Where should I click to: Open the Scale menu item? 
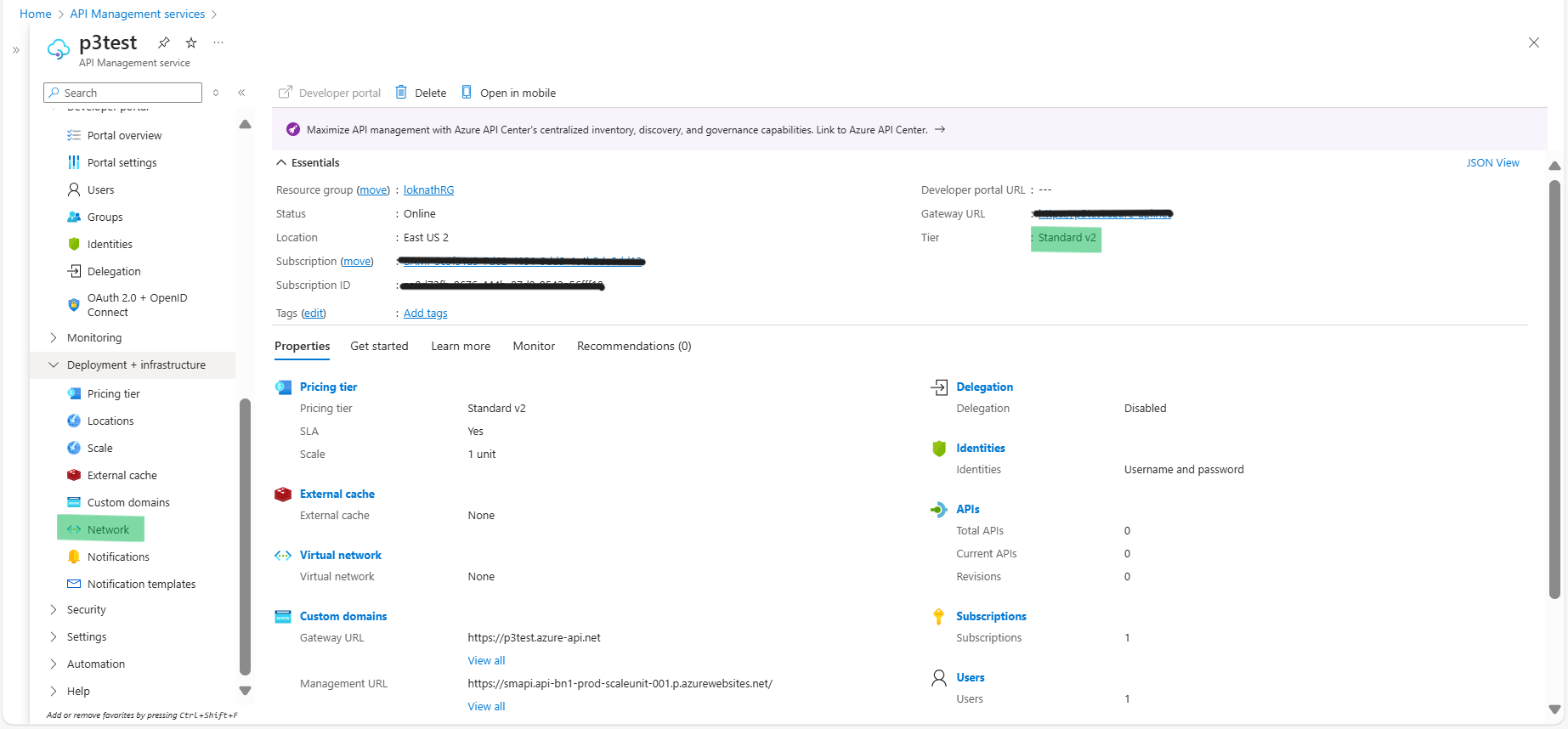[x=99, y=448]
